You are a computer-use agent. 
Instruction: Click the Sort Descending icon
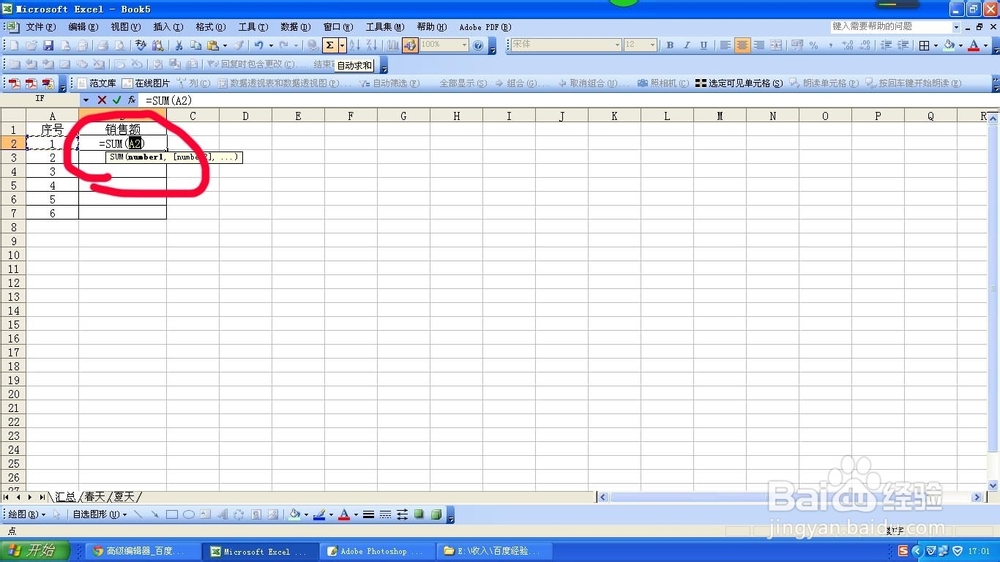[x=372, y=45]
